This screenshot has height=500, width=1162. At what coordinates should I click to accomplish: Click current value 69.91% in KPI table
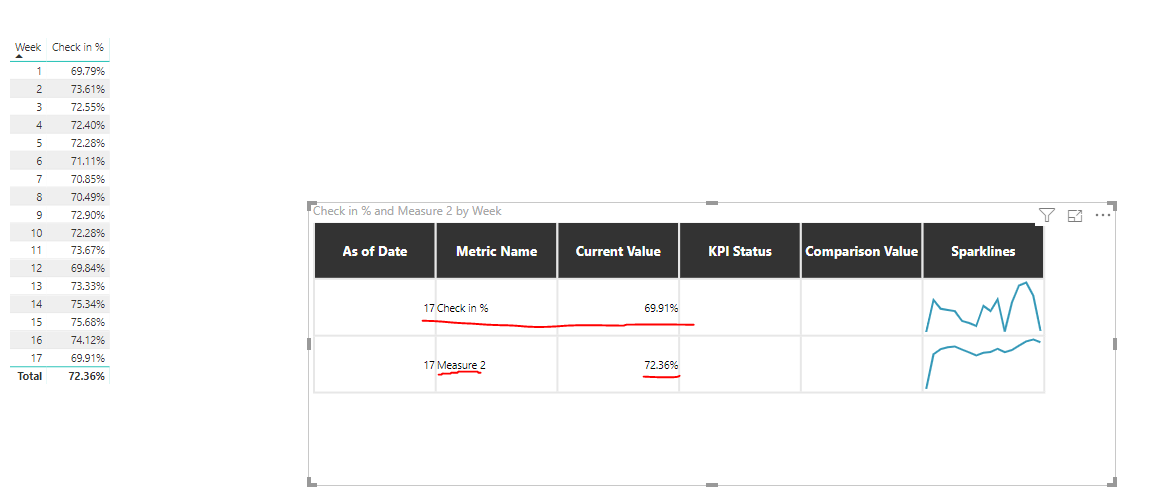[661, 308]
